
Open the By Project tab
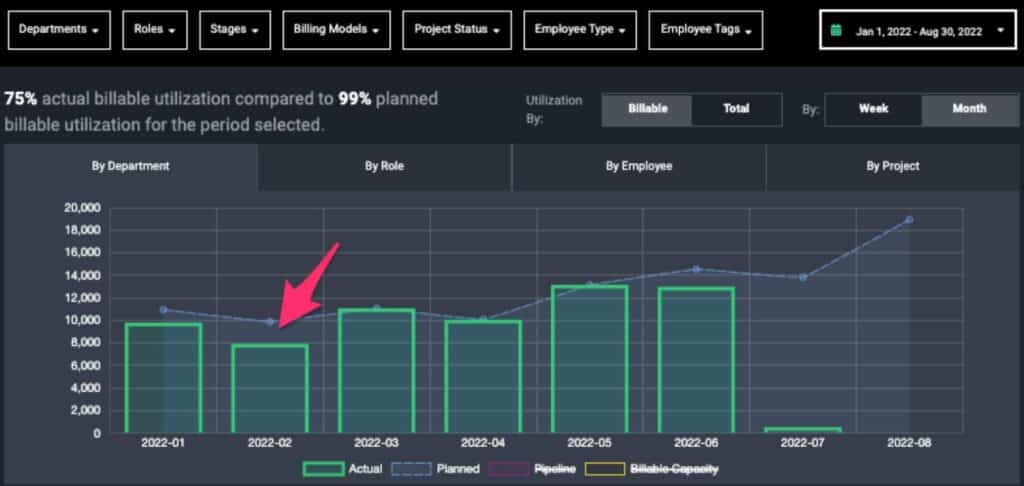pyautogui.click(x=893, y=166)
